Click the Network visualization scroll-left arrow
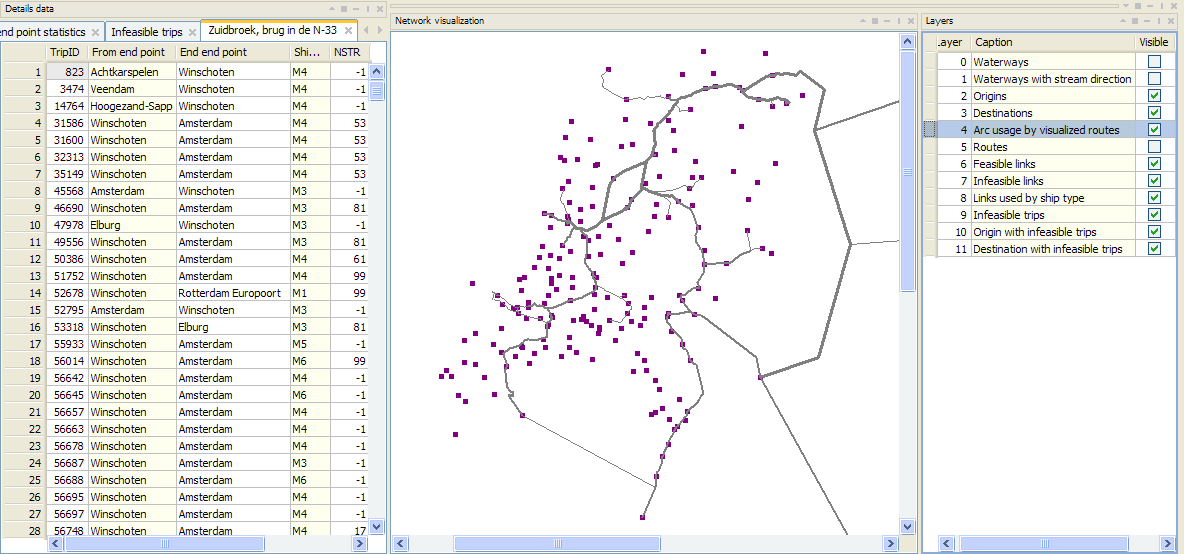The width and height of the screenshot is (1184, 554). click(x=400, y=543)
